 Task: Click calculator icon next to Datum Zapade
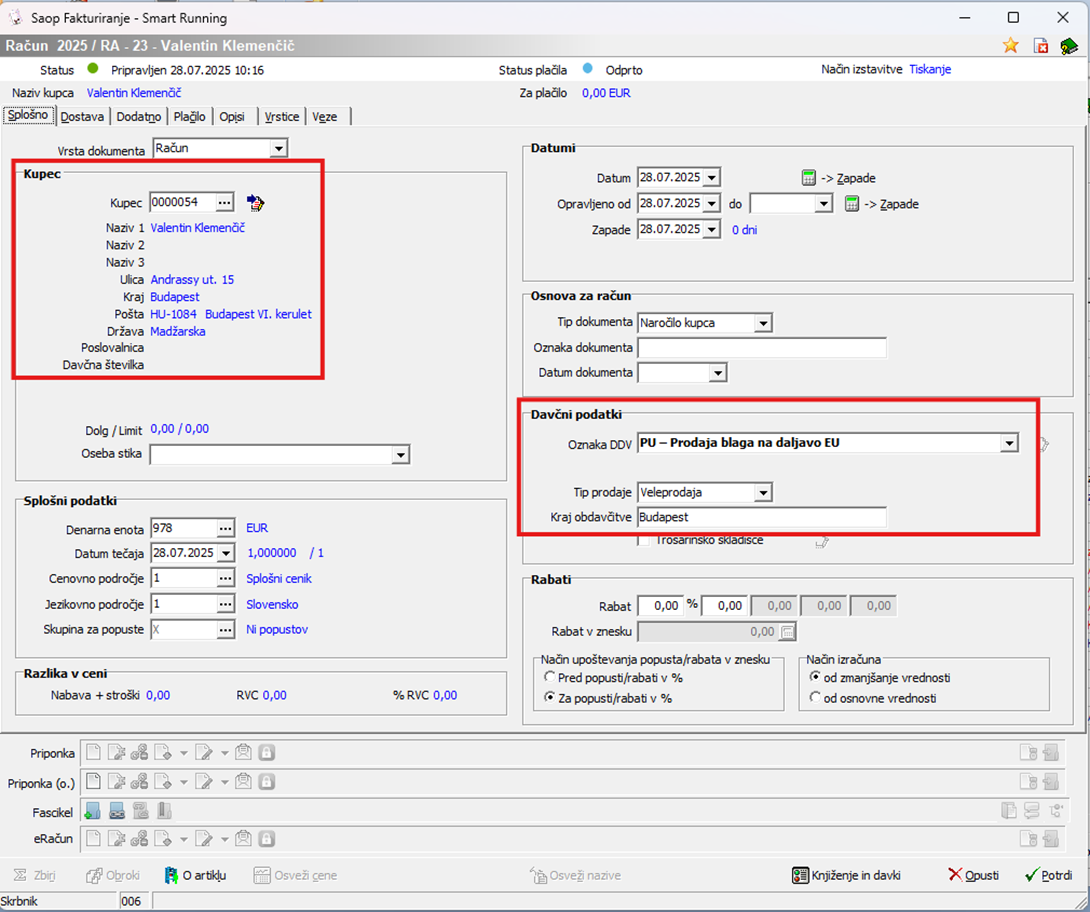(808, 178)
